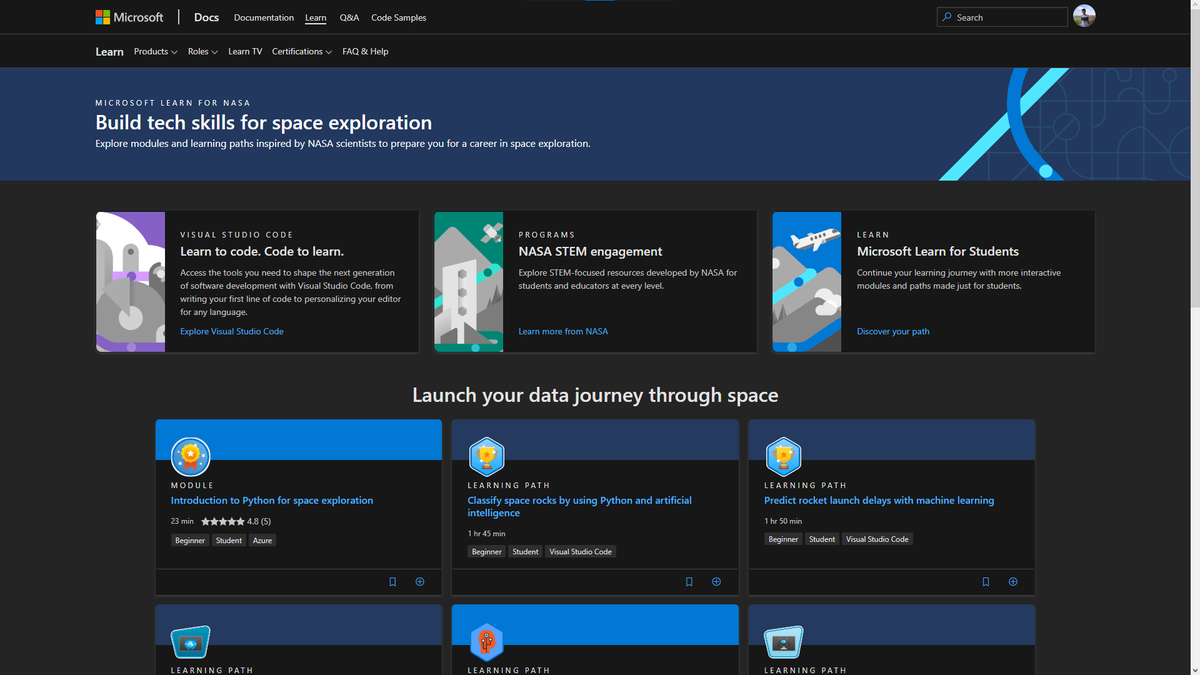This screenshot has height=675, width=1200.
Task: Expand the Roles dropdown menu
Action: [x=203, y=51]
